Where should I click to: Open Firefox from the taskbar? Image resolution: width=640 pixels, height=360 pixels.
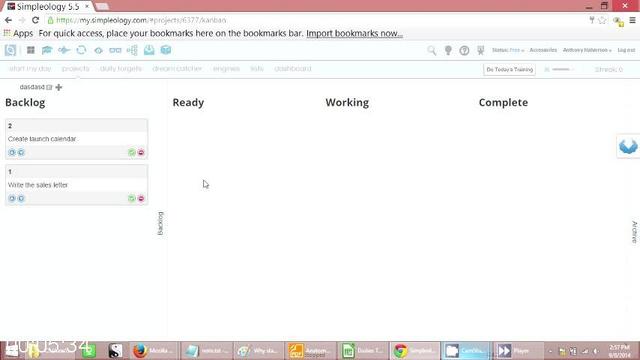(153, 351)
